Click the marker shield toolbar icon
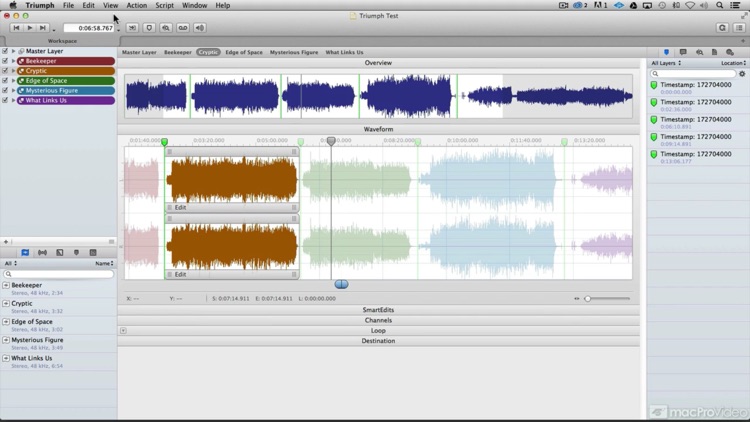This screenshot has width=750, height=422. [149, 28]
